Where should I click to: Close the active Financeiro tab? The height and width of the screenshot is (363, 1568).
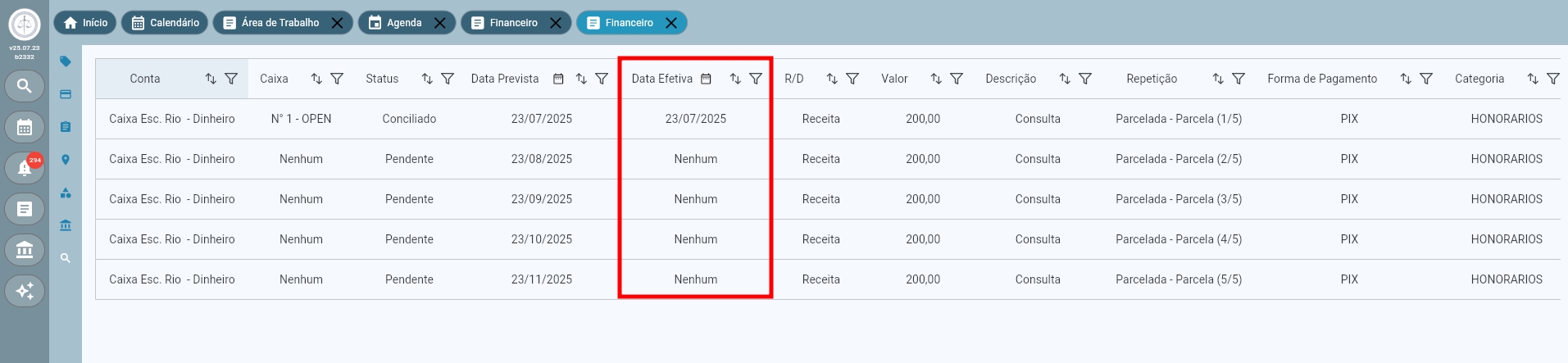tap(671, 23)
